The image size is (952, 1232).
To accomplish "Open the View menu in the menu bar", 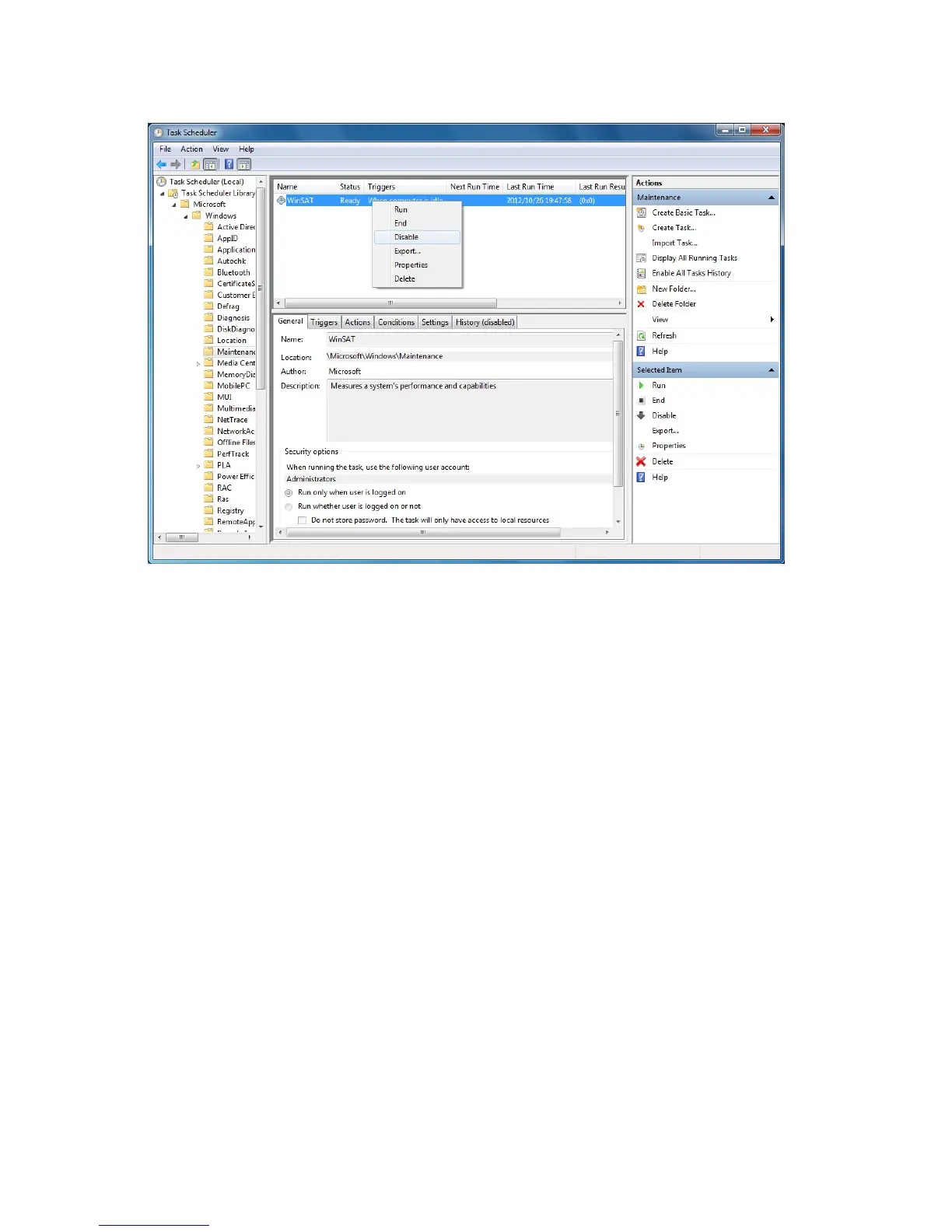I will coord(221,149).
